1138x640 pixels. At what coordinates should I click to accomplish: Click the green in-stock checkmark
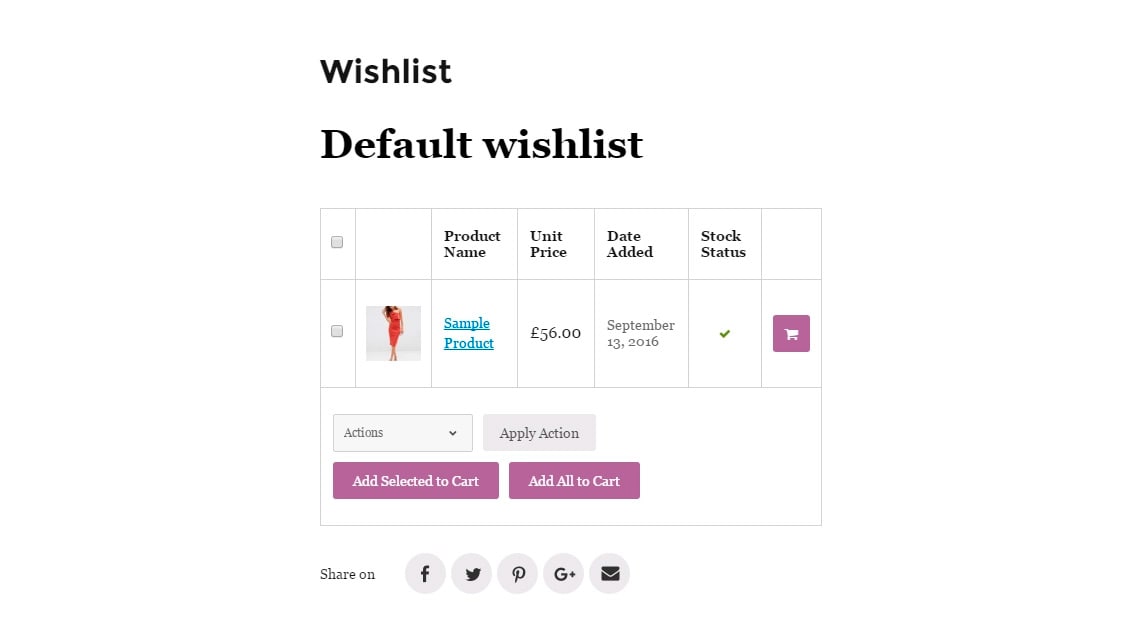(x=725, y=333)
